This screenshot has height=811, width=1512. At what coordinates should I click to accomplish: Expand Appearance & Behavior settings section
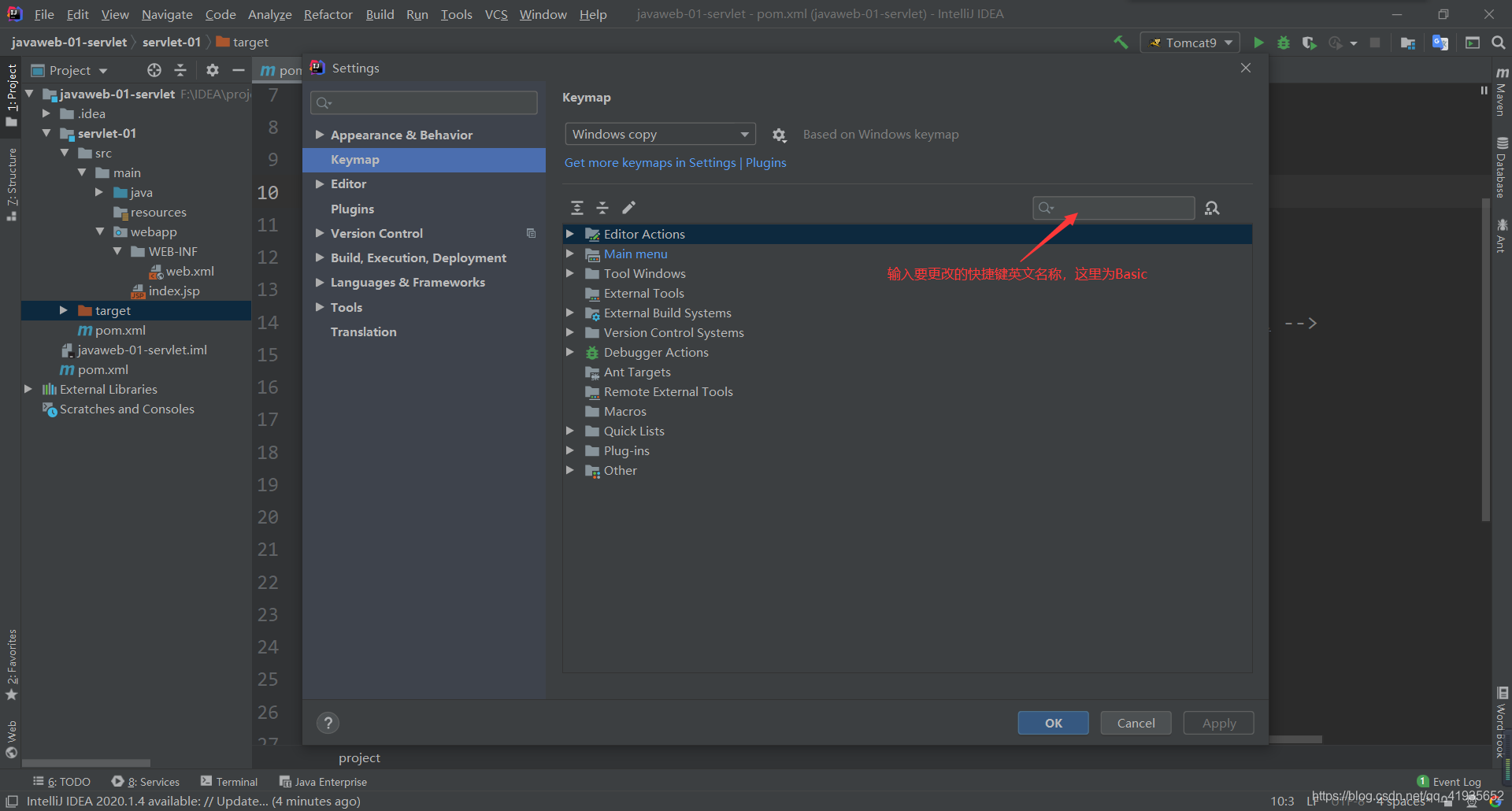coord(320,135)
